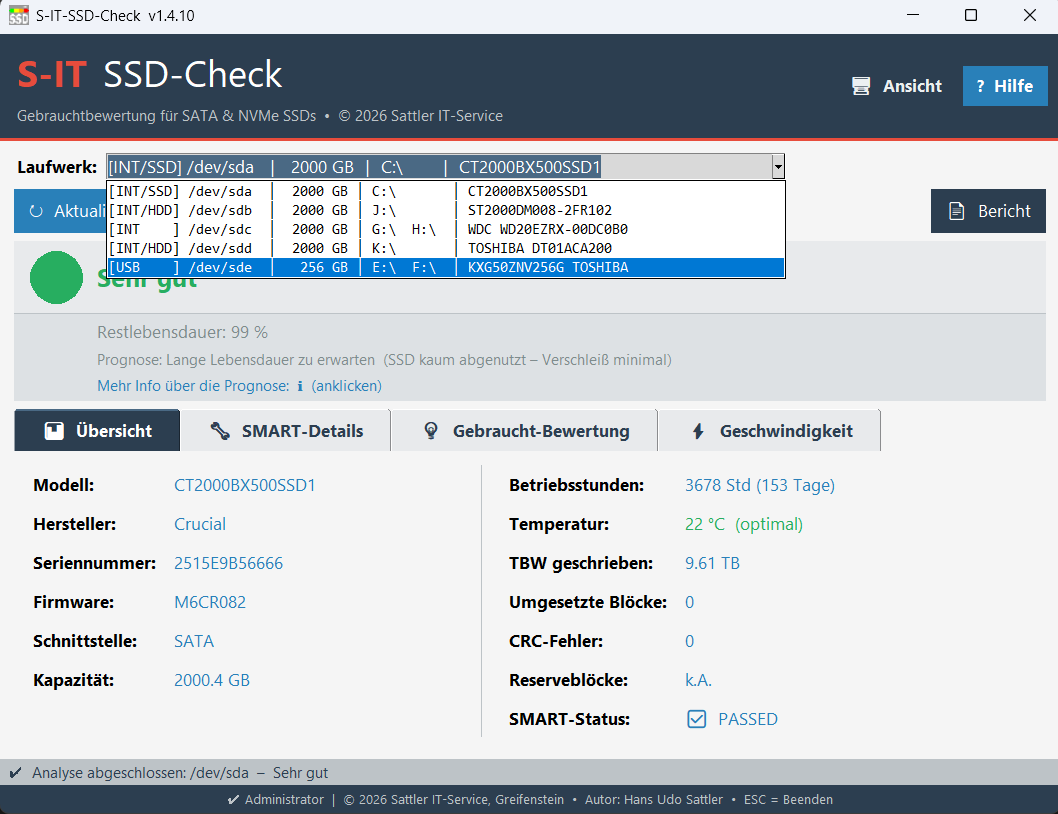Click the checkmark icon in analysis status bar
The image size is (1058, 814).
[x=16, y=773]
